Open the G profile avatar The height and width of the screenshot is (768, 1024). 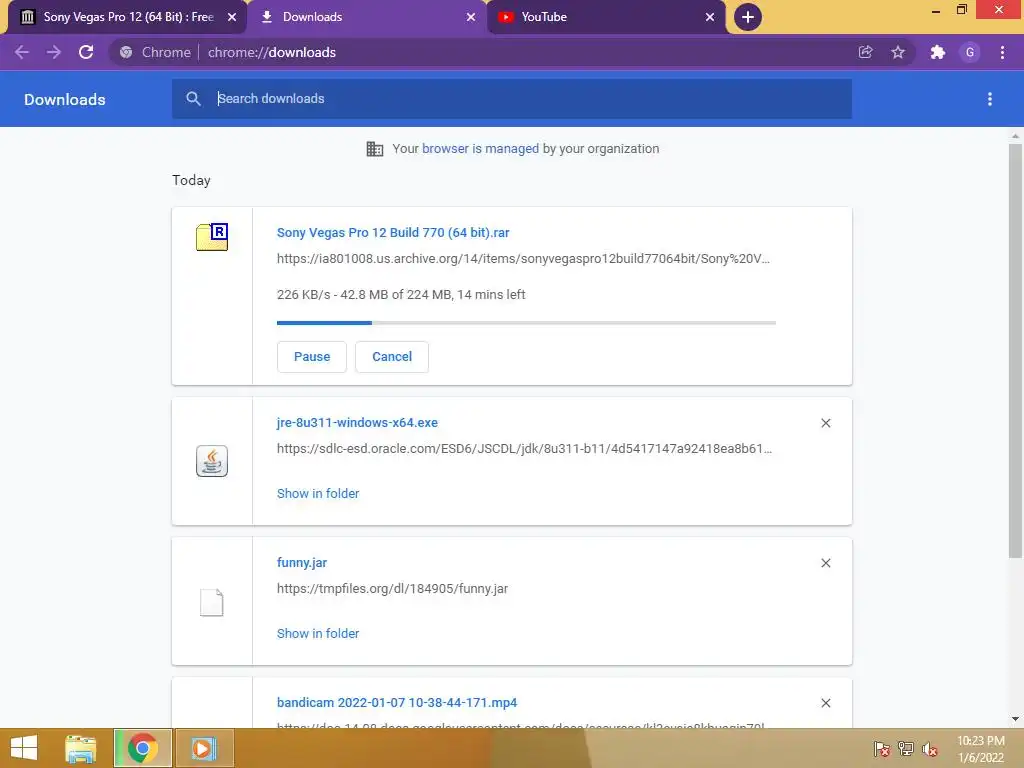(x=970, y=52)
